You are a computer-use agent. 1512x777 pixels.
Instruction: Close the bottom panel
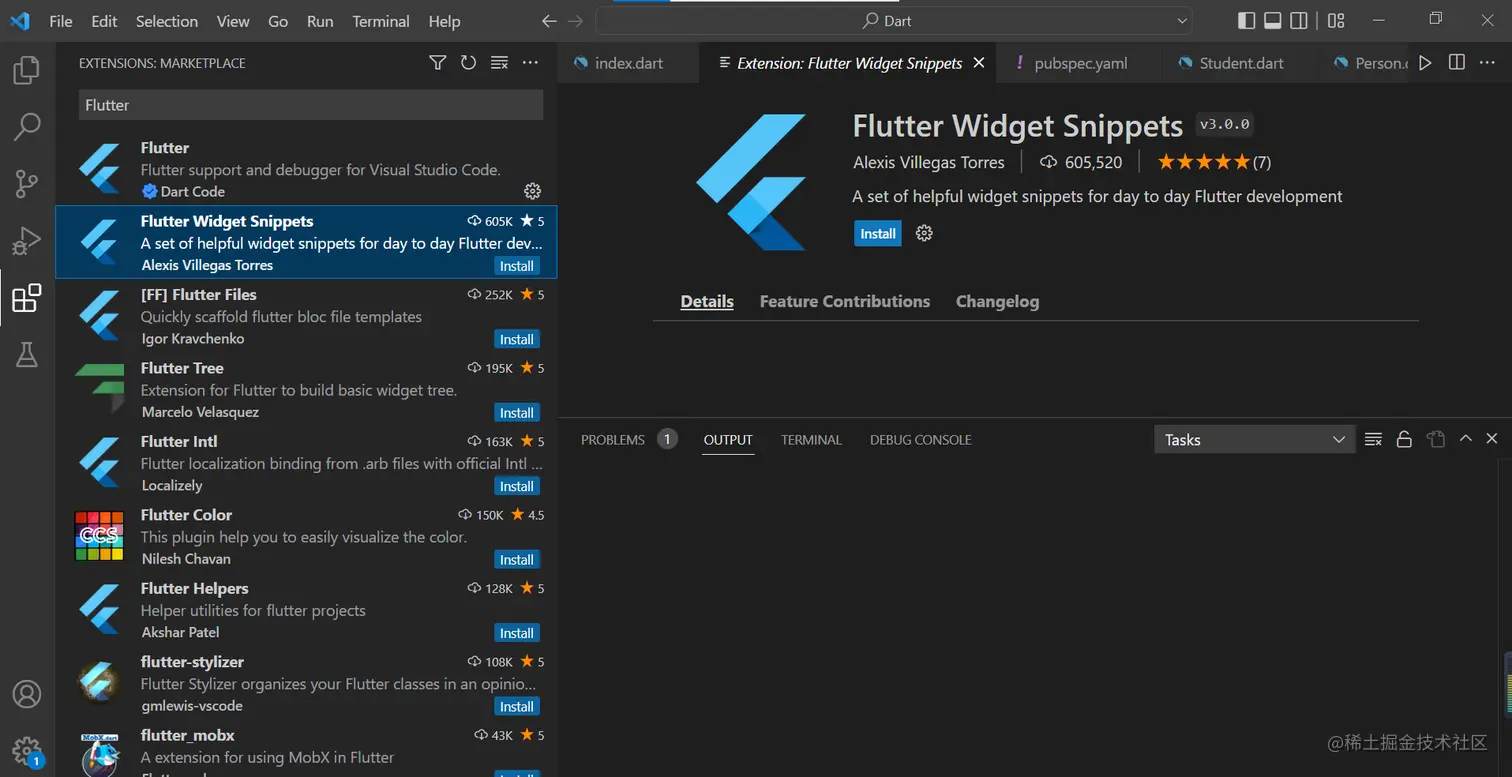coord(1492,439)
